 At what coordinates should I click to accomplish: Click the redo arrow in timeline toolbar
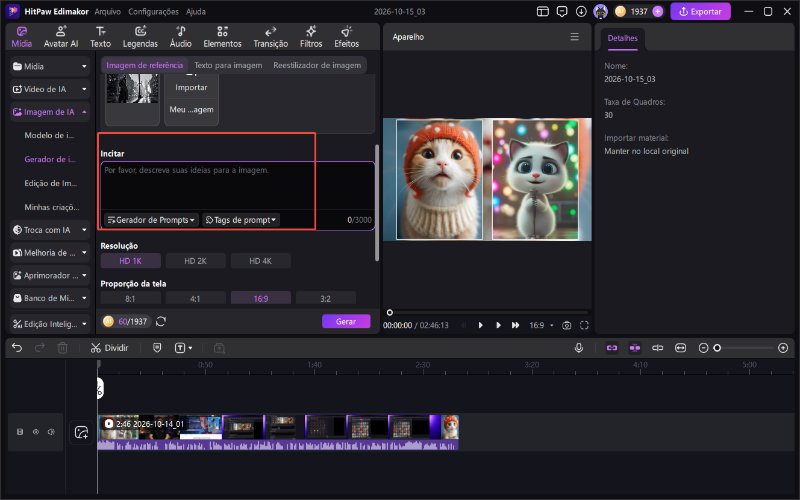(x=40, y=348)
